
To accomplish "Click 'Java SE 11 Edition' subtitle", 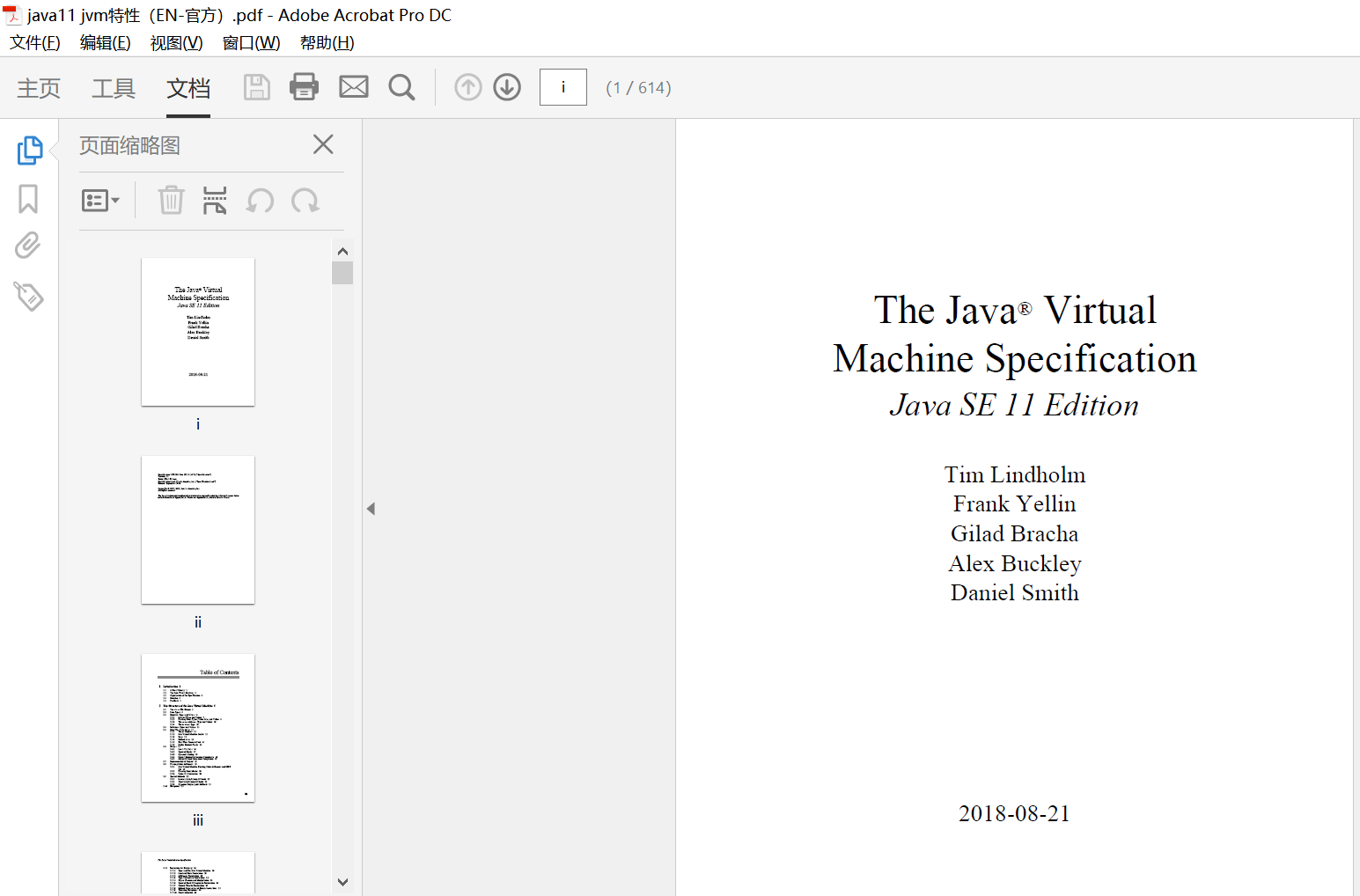I will (1014, 405).
